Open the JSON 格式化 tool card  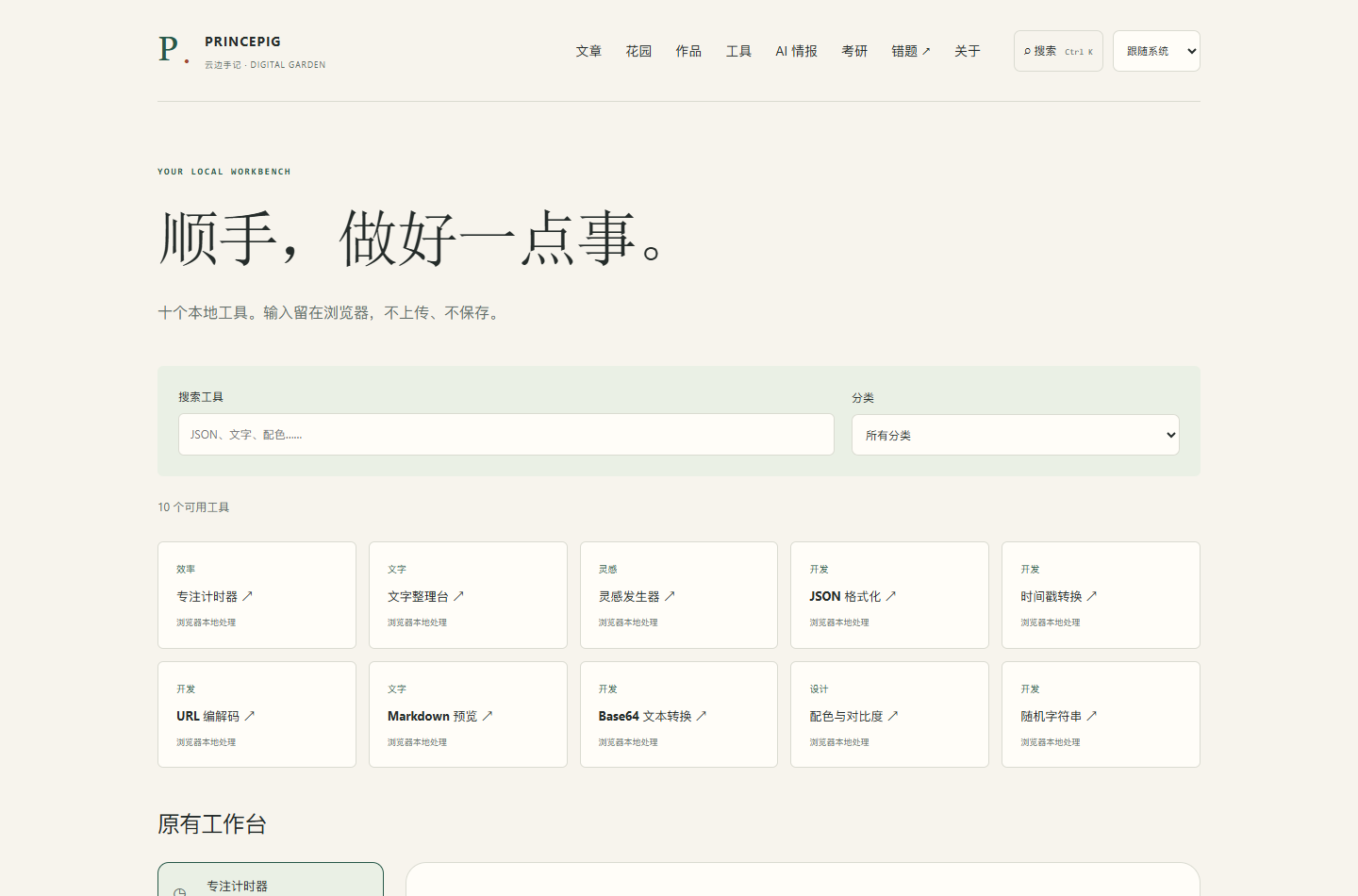point(889,595)
